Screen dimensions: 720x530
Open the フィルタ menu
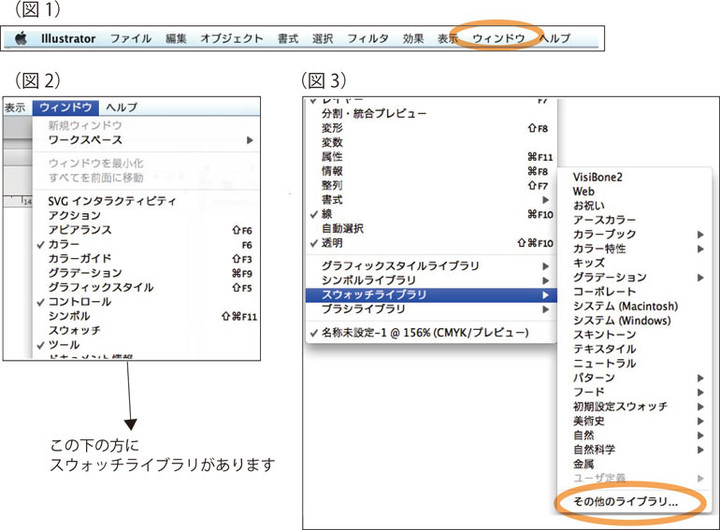tap(368, 39)
